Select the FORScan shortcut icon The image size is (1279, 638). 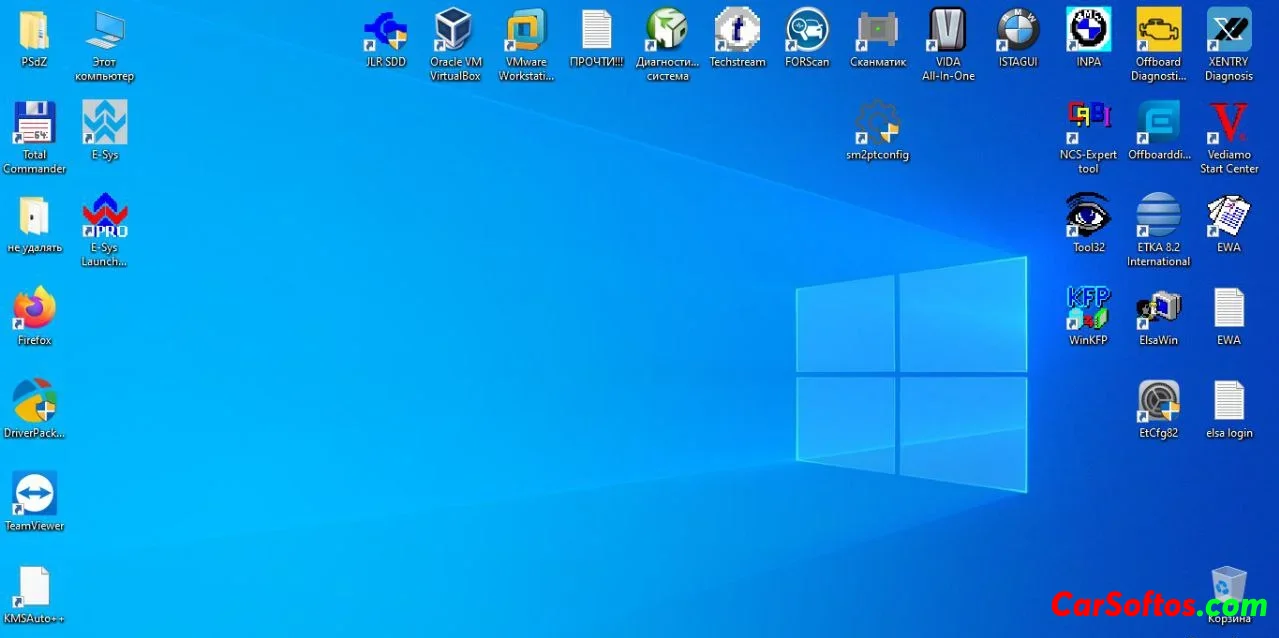click(807, 31)
